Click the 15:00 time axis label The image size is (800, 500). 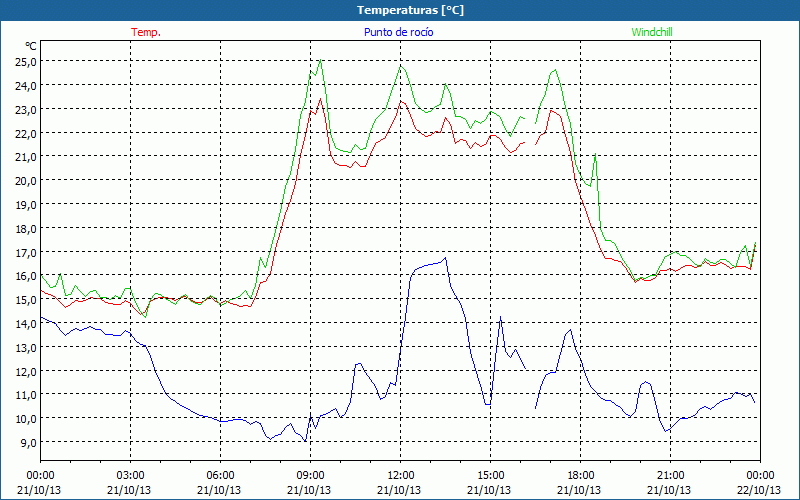(x=490, y=476)
